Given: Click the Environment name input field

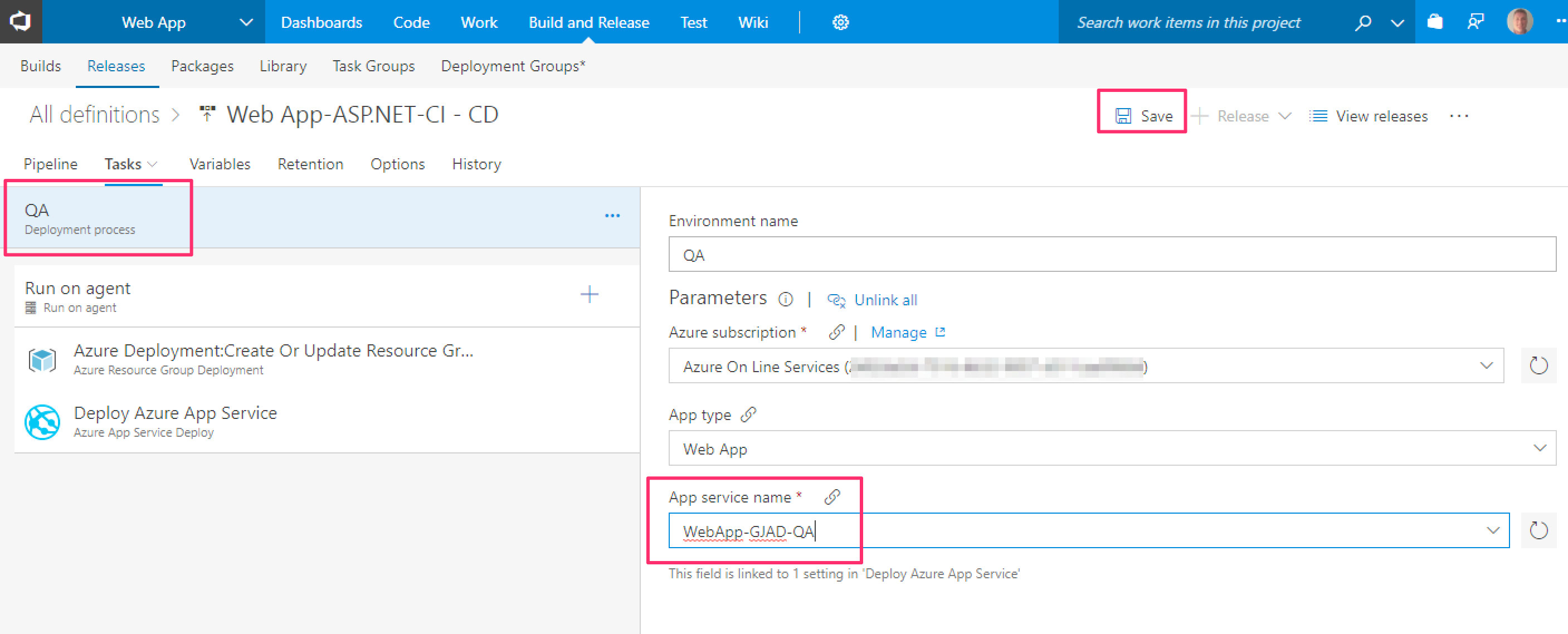Looking at the screenshot, I should pos(1112,255).
